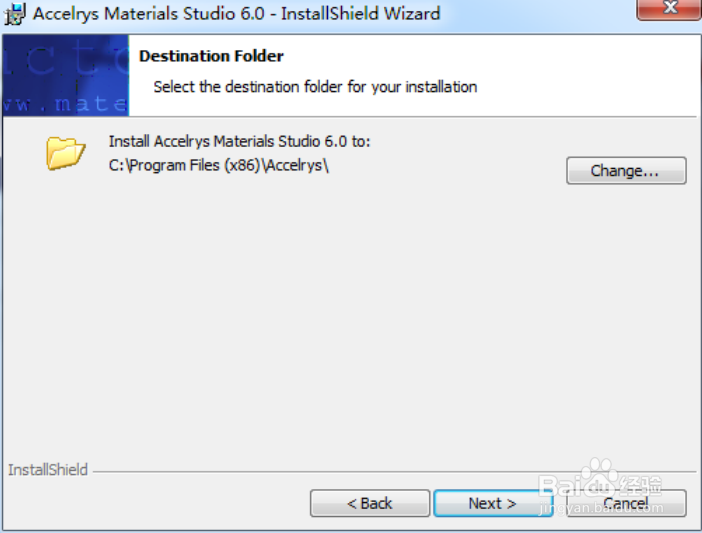This screenshot has width=702, height=533.
Task: Close the InstallShield Wizard window
Action: pyautogui.click(x=669, y=9)
